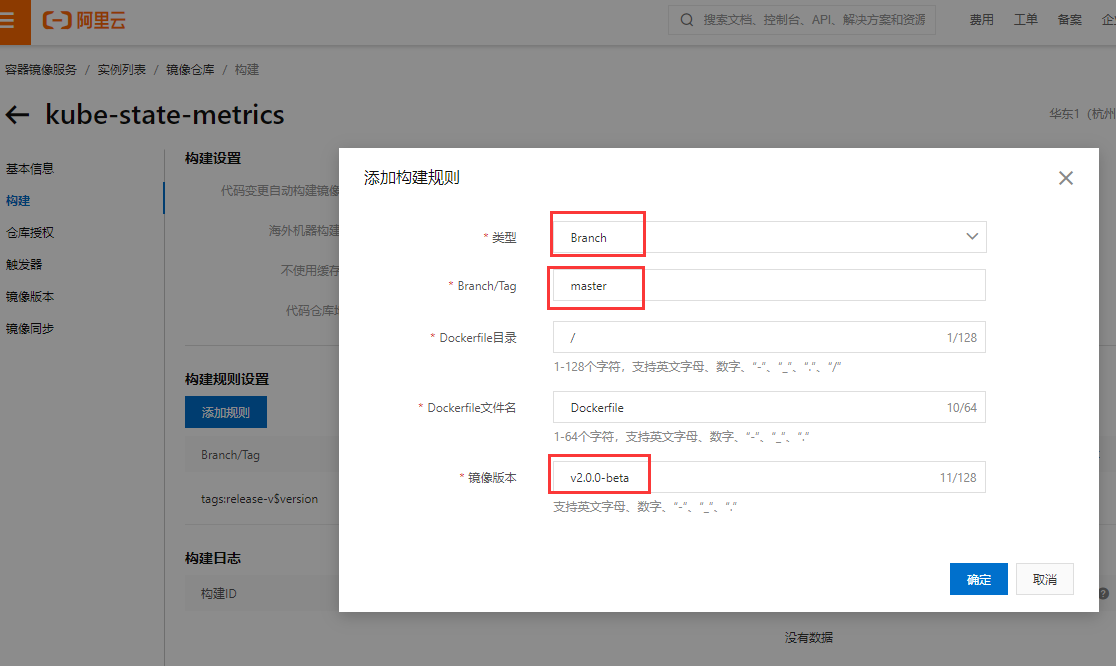Open 镜像仓库 breadcrumb link

point(190,69)
